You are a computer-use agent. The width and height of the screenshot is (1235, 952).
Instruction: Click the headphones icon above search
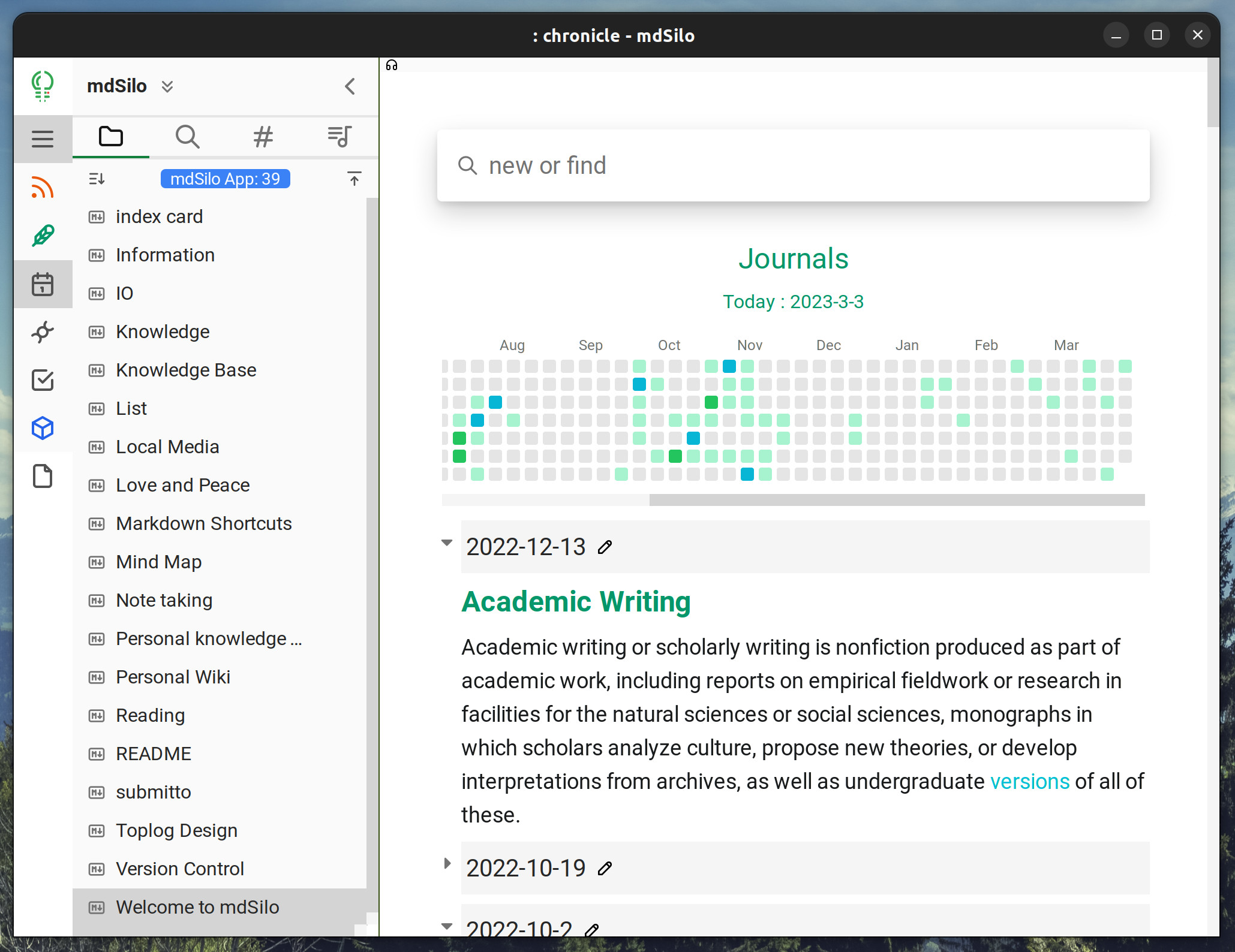tap(392, 65)
